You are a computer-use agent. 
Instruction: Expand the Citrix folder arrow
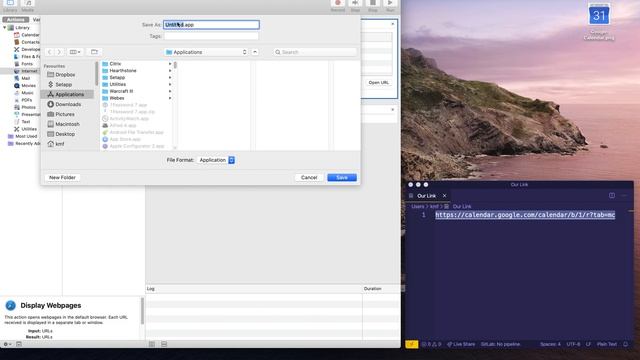pos(170,64)
